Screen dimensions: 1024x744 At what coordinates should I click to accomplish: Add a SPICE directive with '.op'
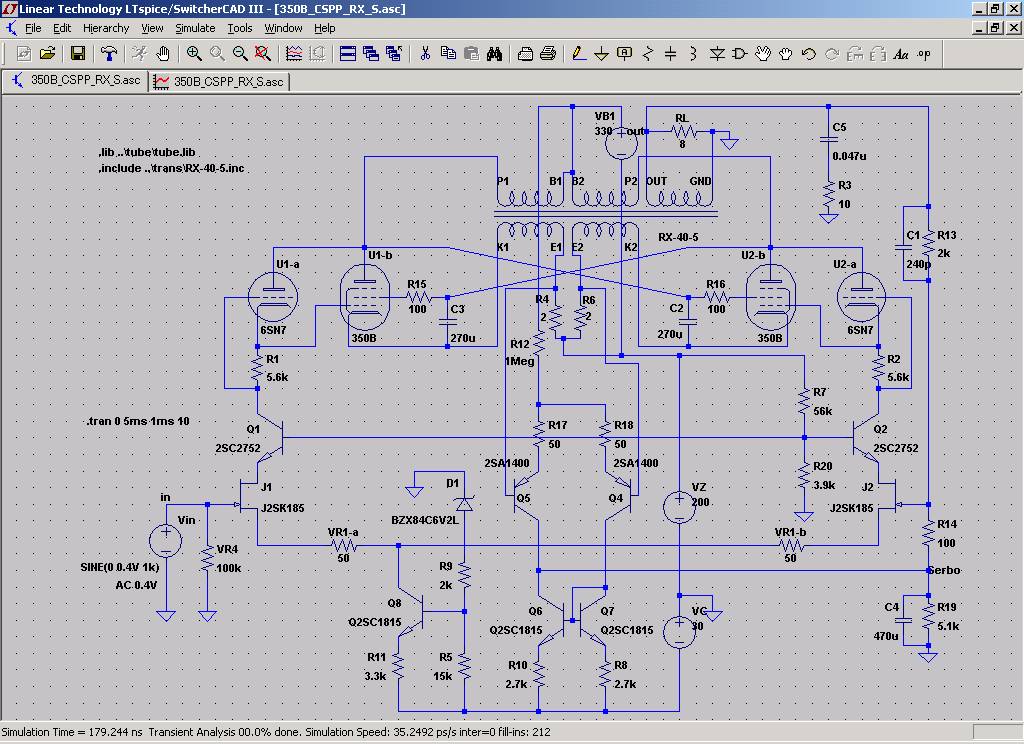click(924, 54)
